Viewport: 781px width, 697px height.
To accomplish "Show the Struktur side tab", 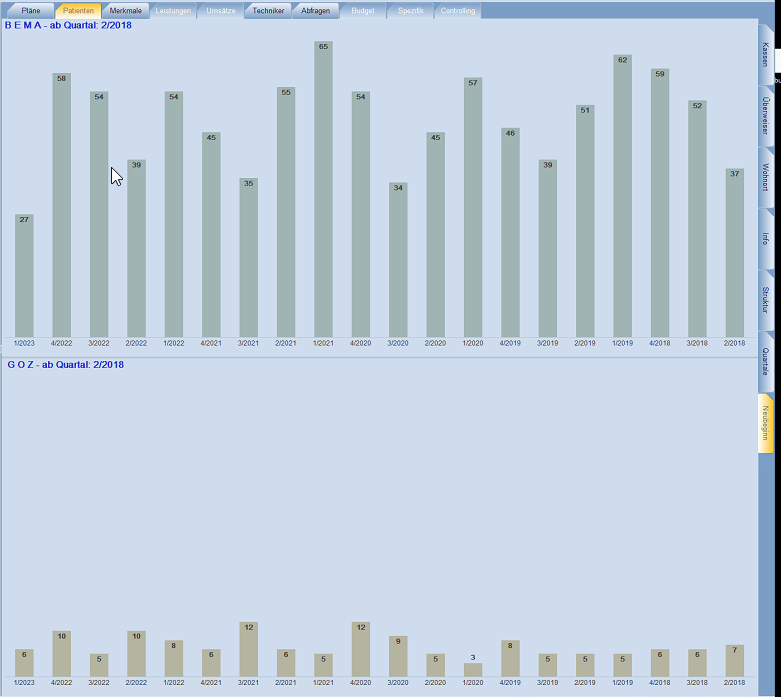I will pos(765,299).
